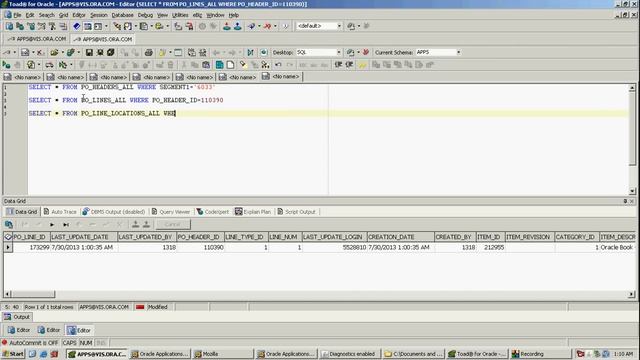Open the File menu
This screenshot has height=360, width=640.
(17, 15)
